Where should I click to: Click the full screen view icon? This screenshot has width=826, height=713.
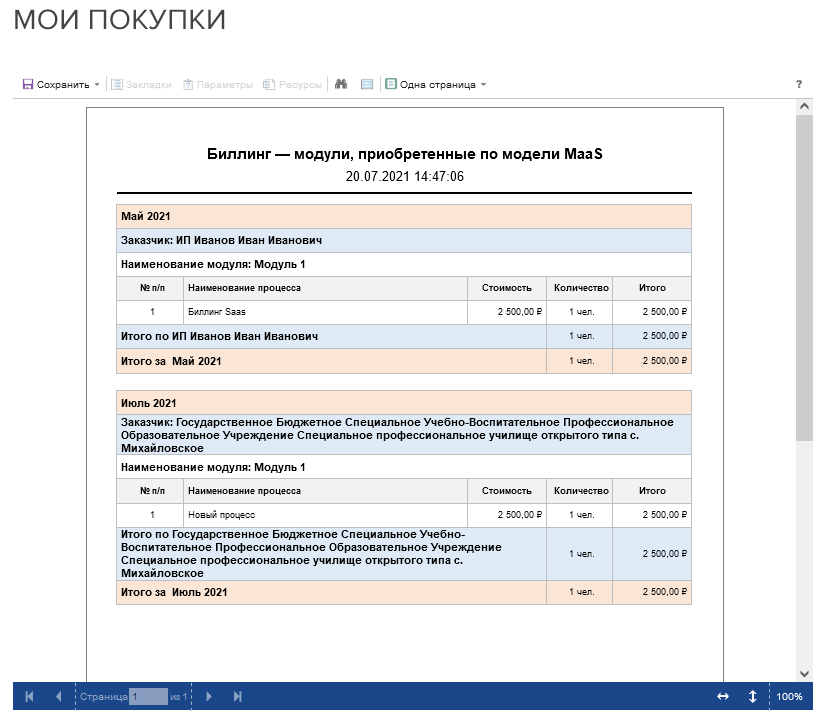(367, 85)
